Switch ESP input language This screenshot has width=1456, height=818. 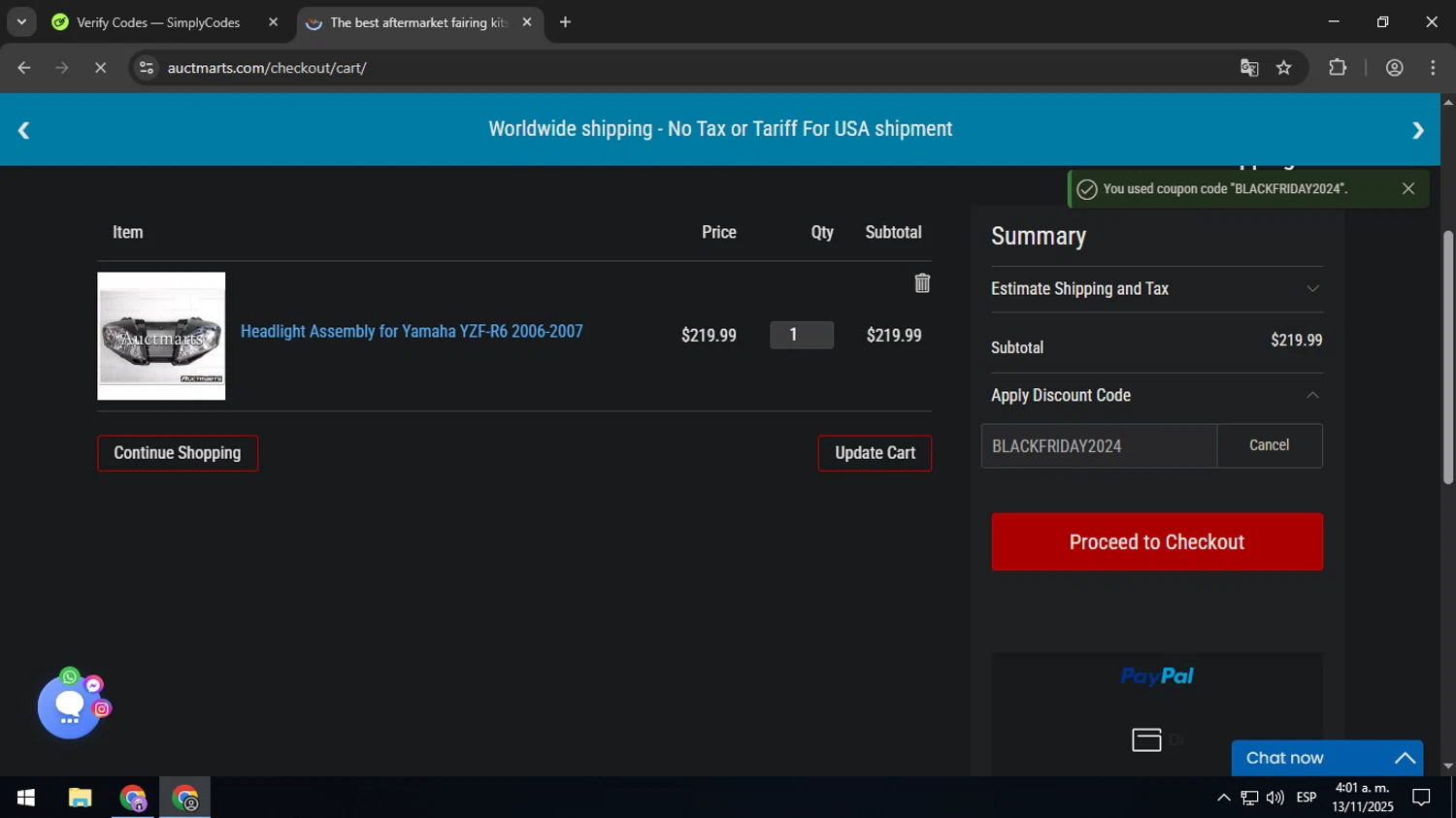(1307, 798)
